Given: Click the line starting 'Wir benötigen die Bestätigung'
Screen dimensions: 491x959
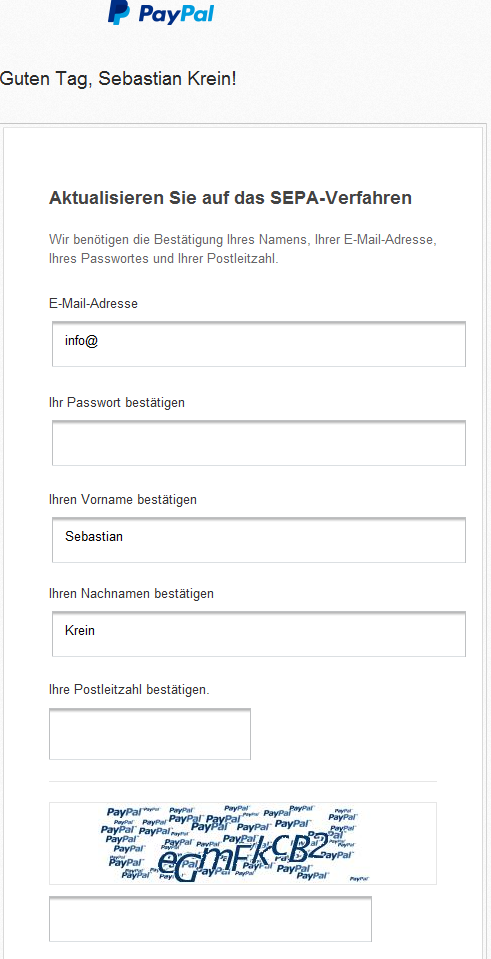Looking at the screenshot, I should 243,239.
